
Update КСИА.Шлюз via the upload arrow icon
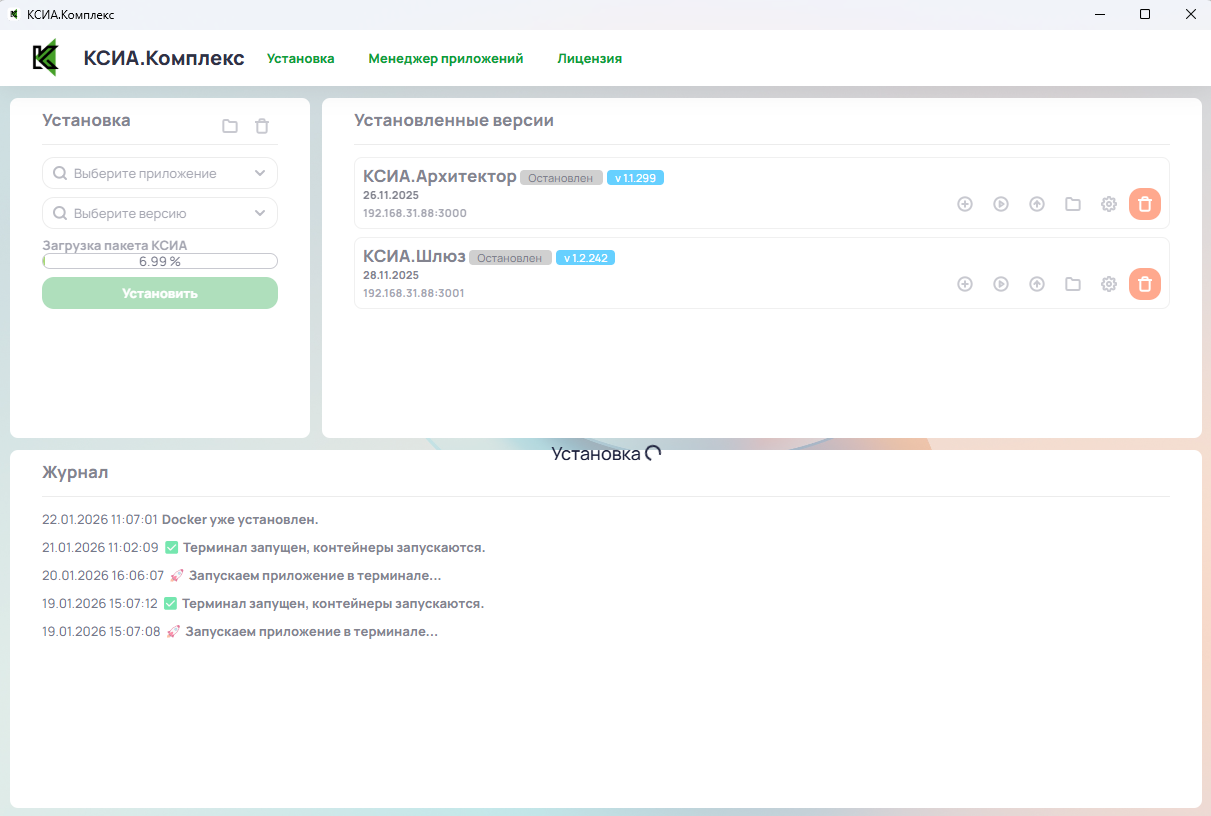1037,283
